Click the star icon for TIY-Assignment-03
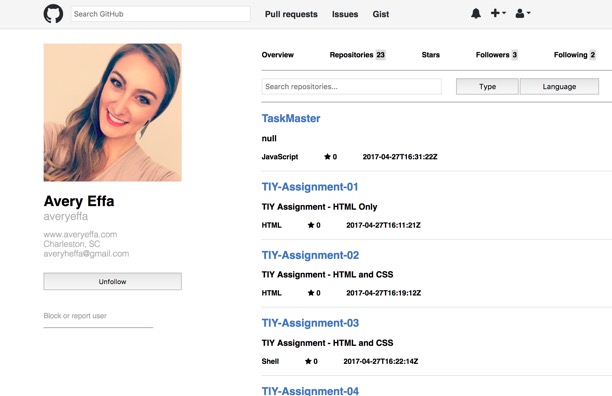This screenshot has height=396, width=612. click(x=308, y=361)
